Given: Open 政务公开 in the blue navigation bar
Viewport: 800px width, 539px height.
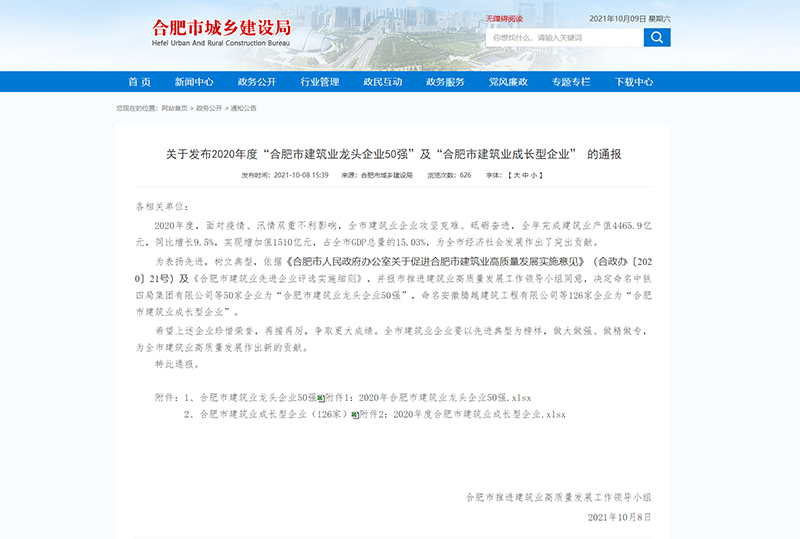Looking at the screenshot, I should [257, 82].
